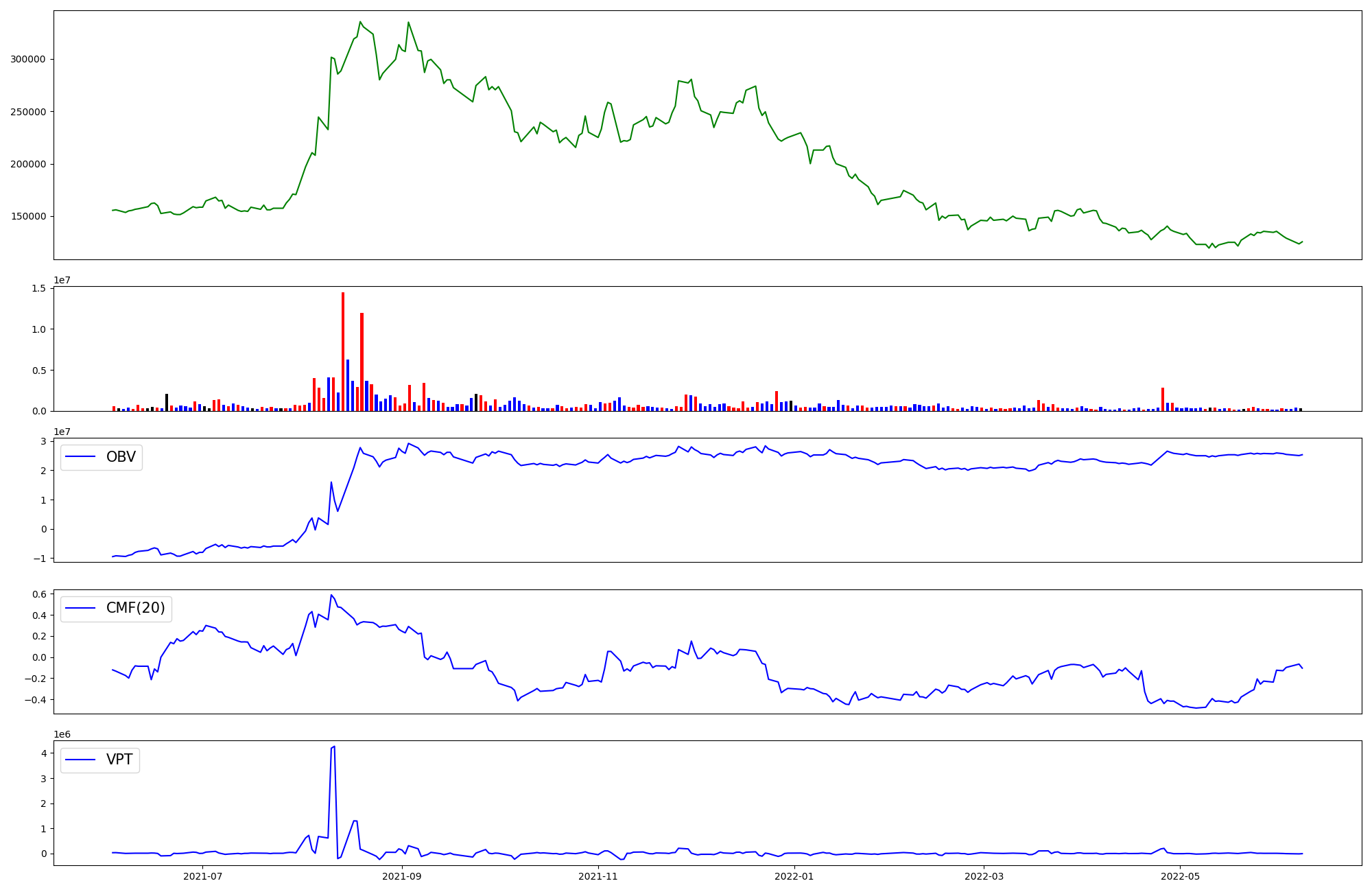This screenshot has width=1372, height=892.
Task: Click the CMF(20) legend label
Action: (135, 608)
